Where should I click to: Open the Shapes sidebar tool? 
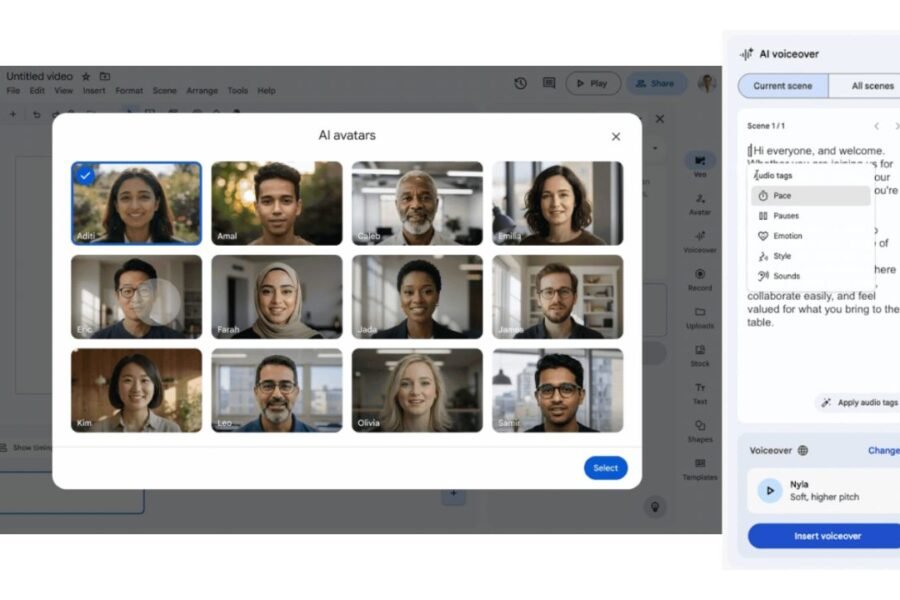(700, 431)
